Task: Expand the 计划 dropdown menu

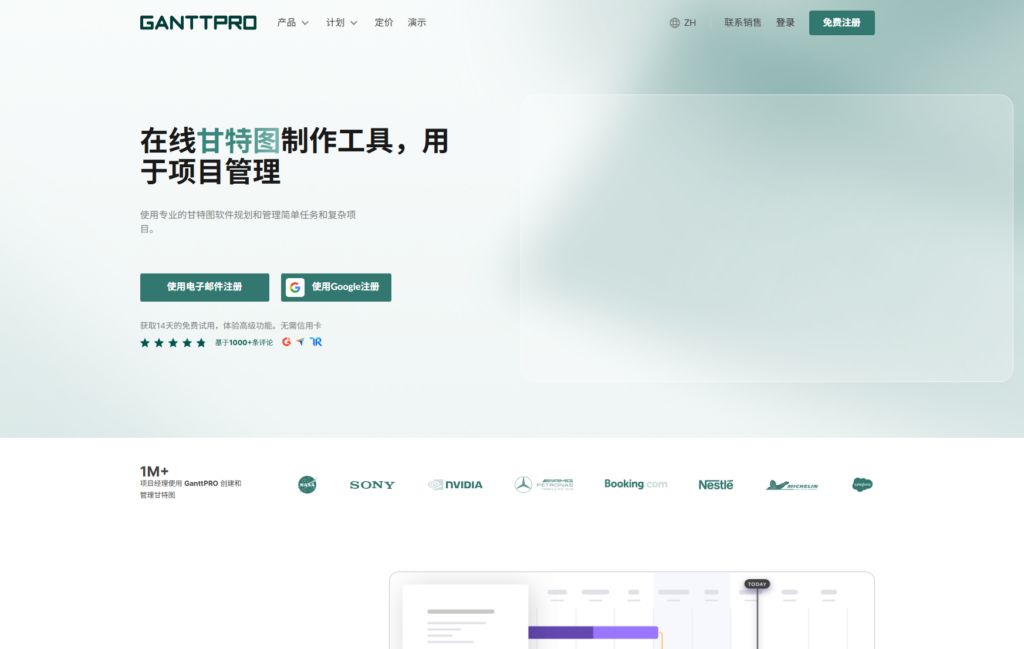Action: tap(342, 23)
